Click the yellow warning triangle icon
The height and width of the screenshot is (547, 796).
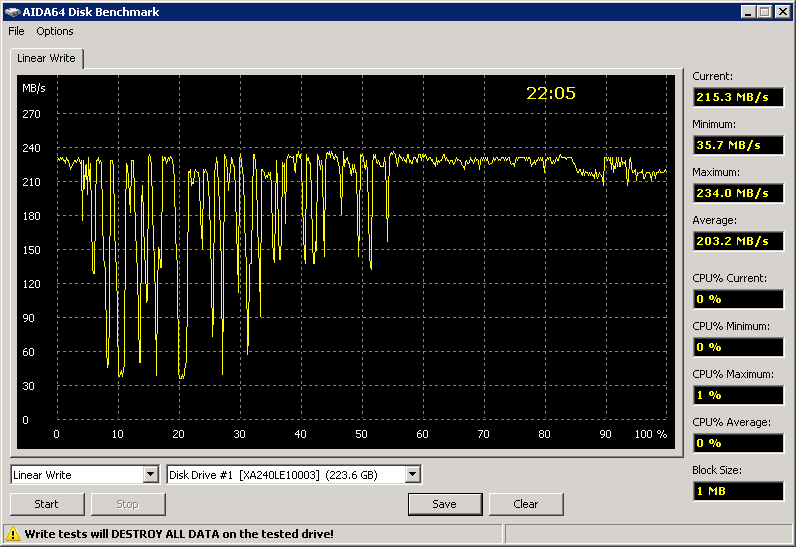pyautogui.click(x=13, y=534)
